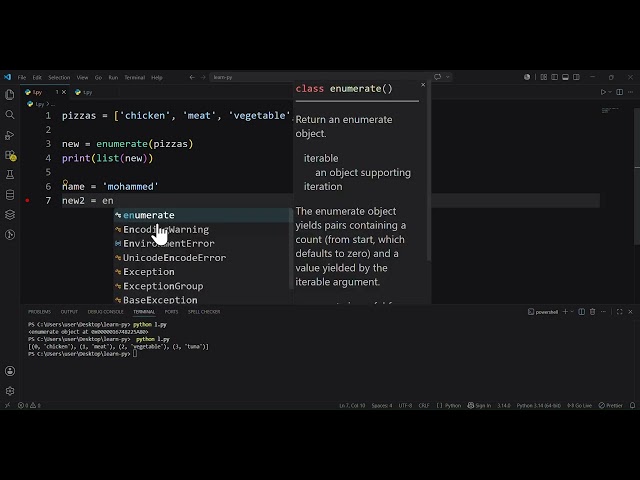Open the Terminal menu
This screenshot has height=480, width=640.
(x=135, y=77)
